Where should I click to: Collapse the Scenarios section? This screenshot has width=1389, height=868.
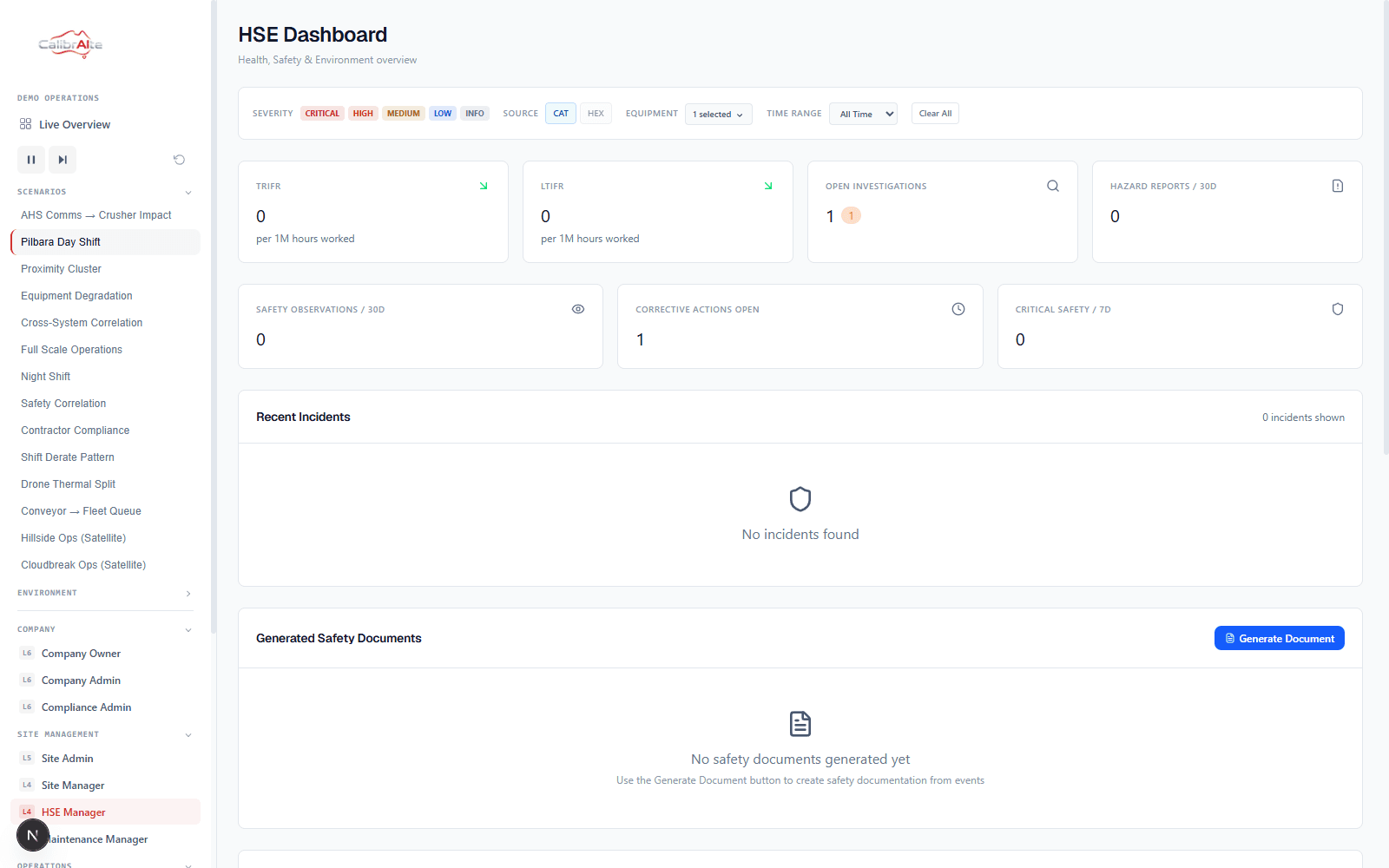click(x=188, y=192)
